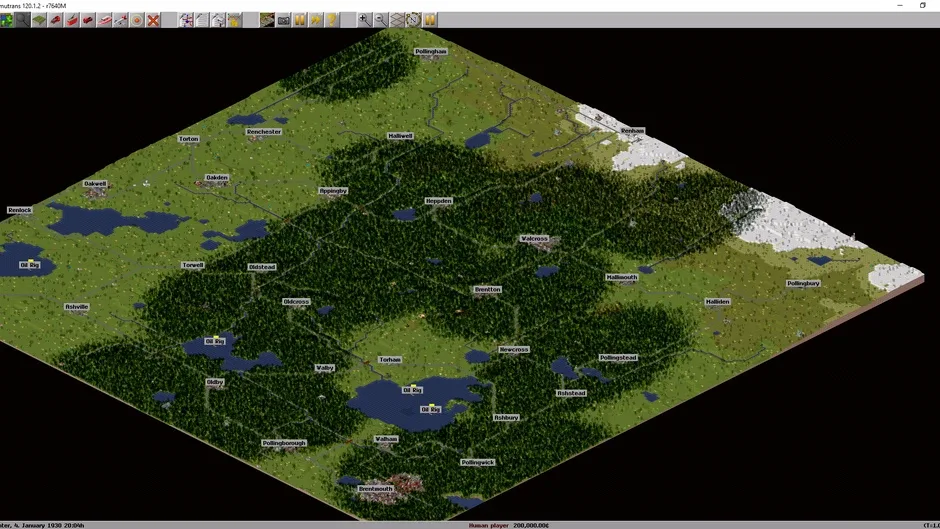Viewport: 940px width, 529px height.
Task: Open the line management window
Action: pos(186,20)
